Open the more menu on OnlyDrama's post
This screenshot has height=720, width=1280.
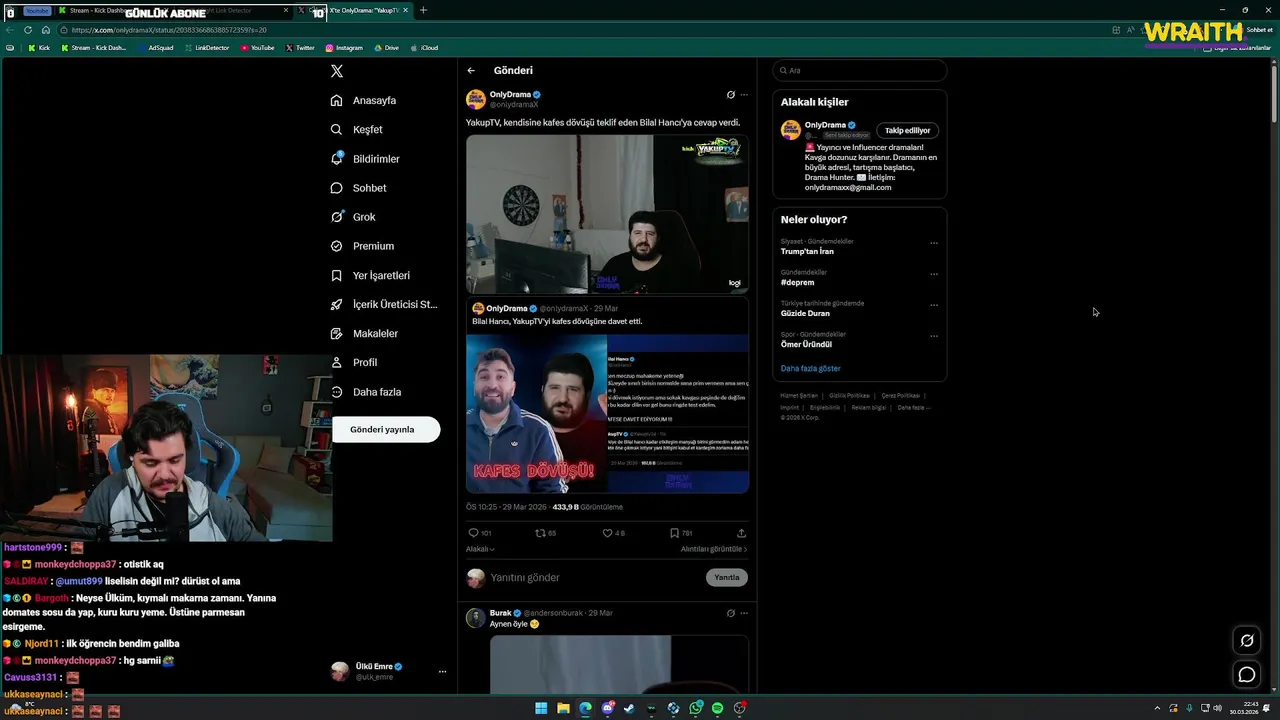[x=743, y=95]
